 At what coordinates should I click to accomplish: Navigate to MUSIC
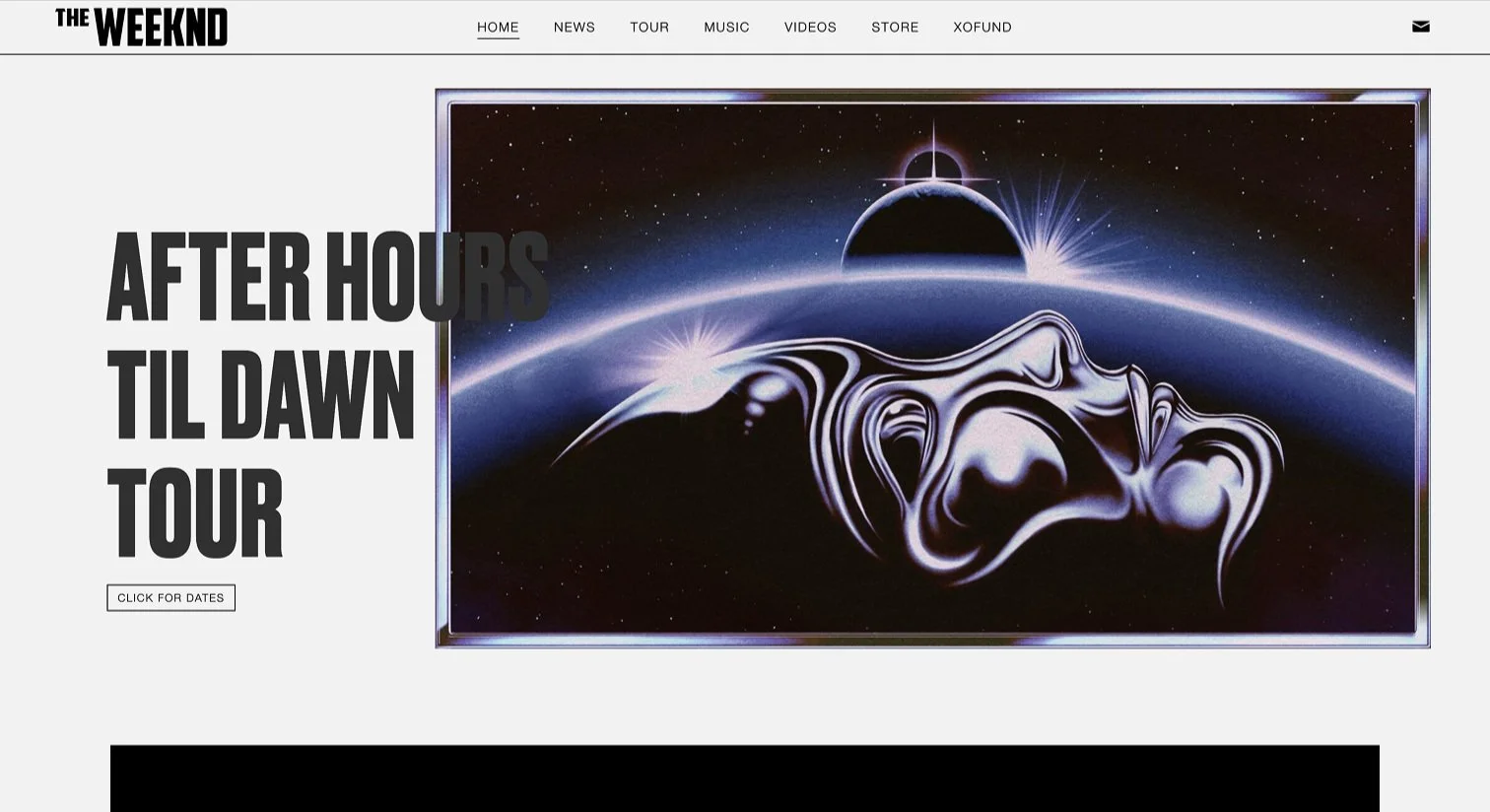(726, 27)
